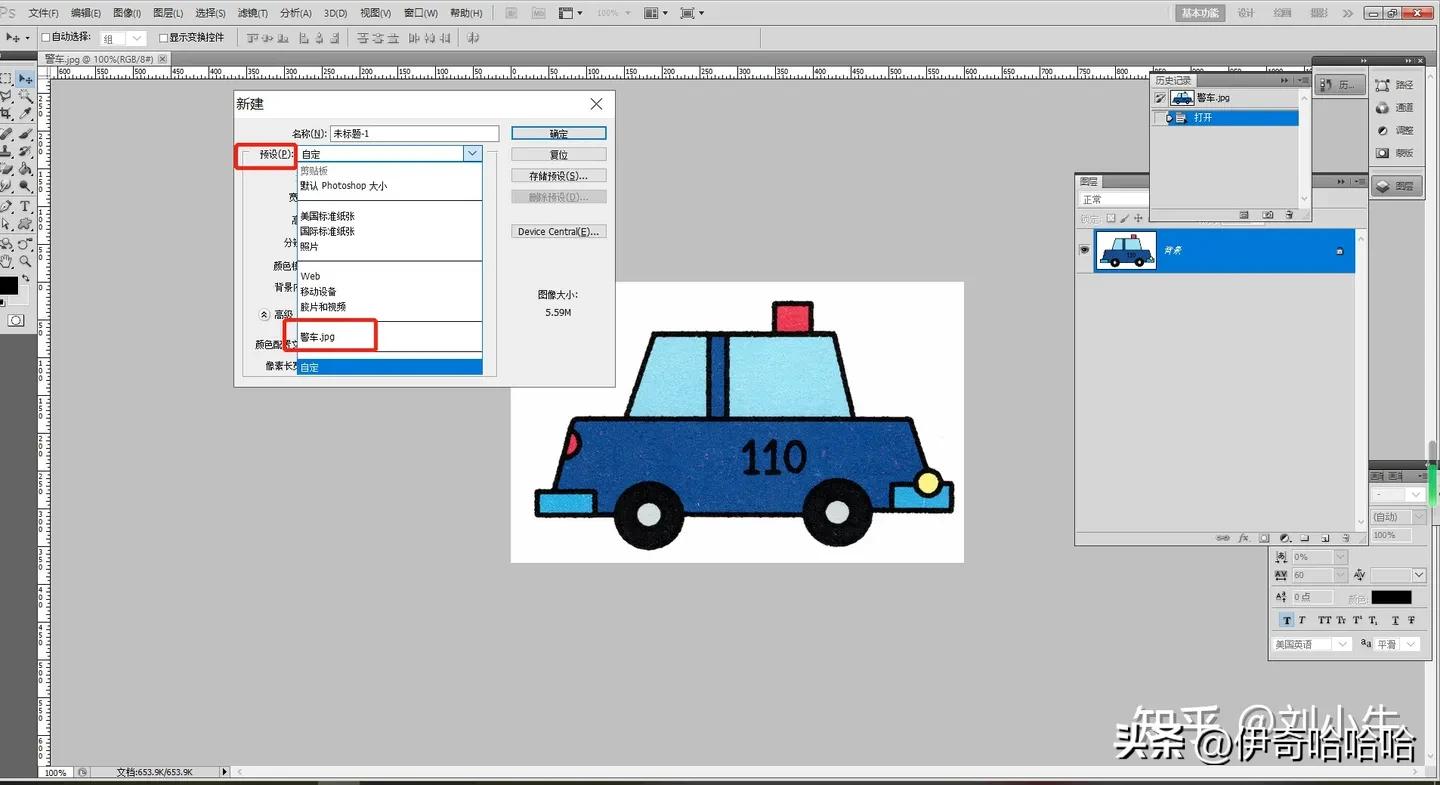Pick the Move tool in toolbox
This screenshot has width=1440, height=785.
point(25,79)
